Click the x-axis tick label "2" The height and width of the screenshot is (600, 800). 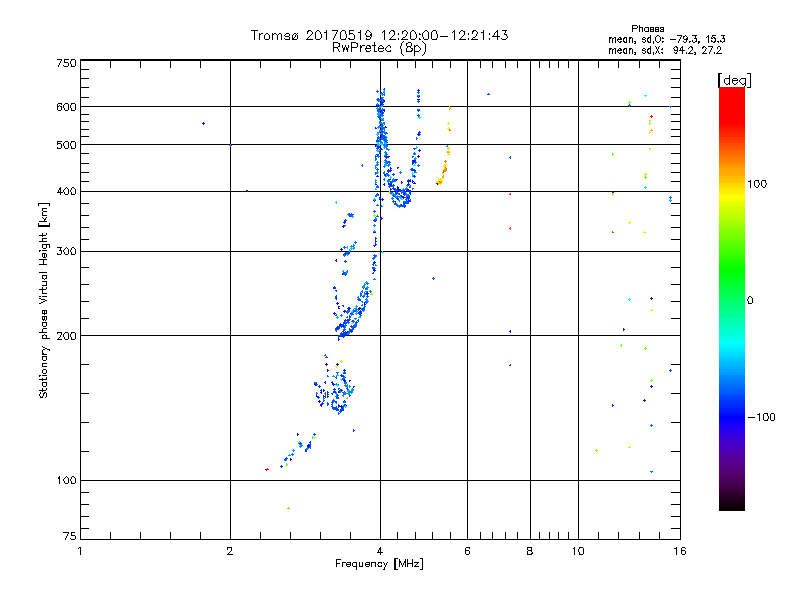(230, 551)
